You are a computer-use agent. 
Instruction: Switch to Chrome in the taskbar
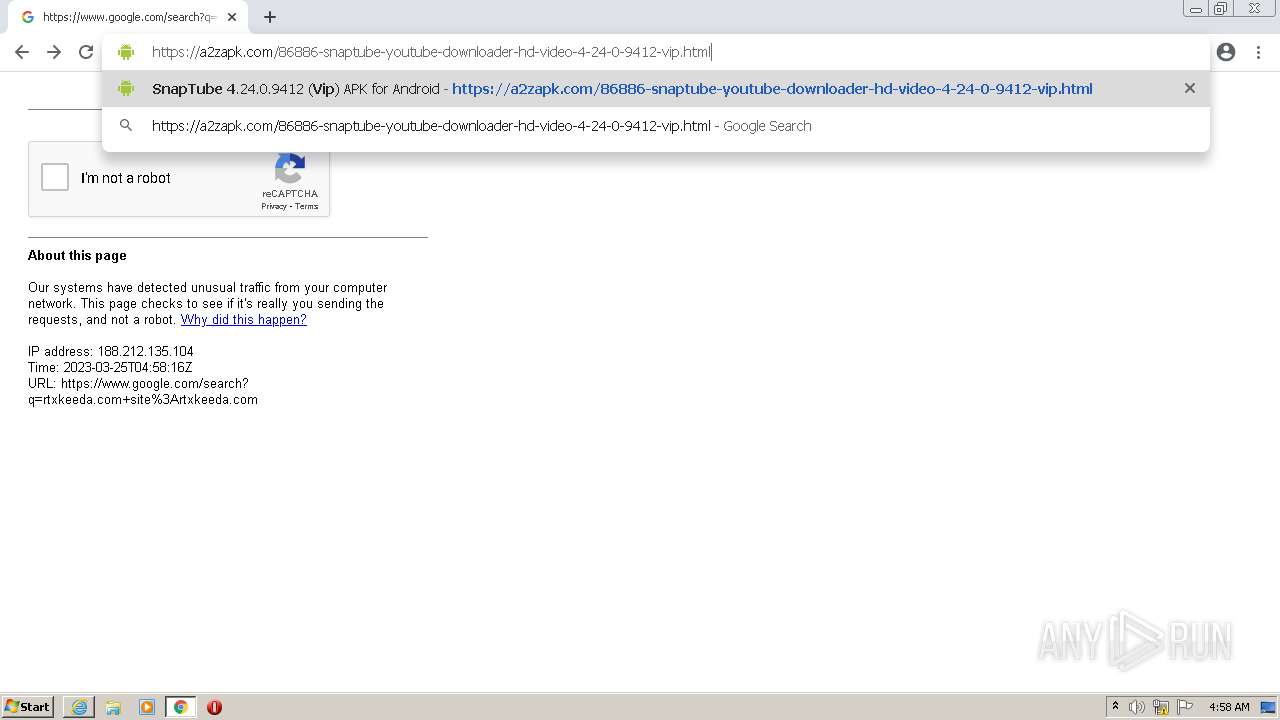click(x=180, y=707)
